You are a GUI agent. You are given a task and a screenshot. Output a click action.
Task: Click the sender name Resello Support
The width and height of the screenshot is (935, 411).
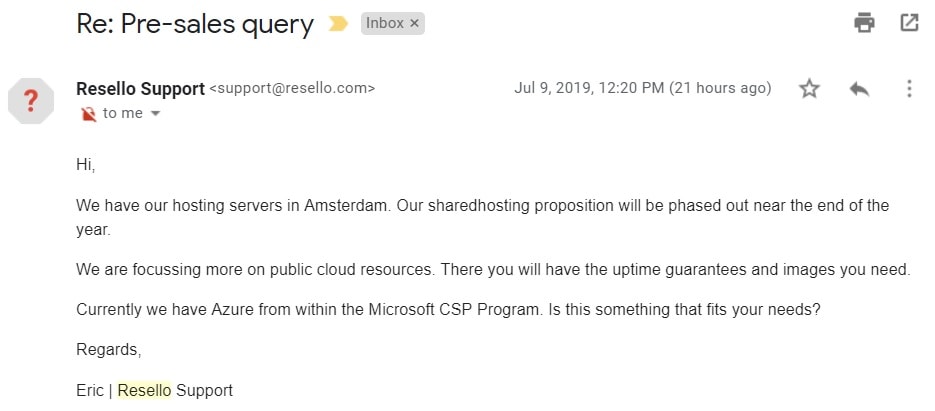(x=140, y=89)
